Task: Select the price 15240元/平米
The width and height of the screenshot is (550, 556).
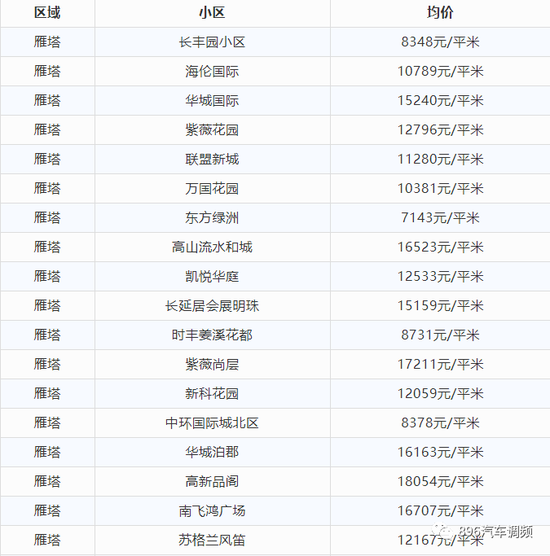Action: pos(440,101)
